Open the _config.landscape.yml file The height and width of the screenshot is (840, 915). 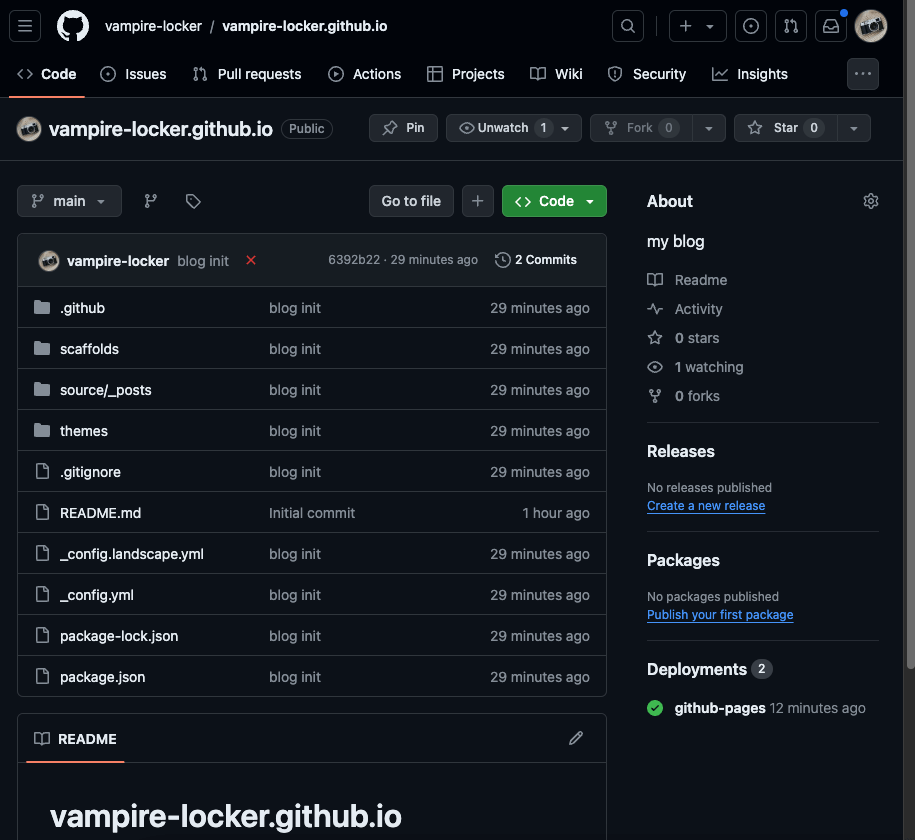tap(132, 554)
